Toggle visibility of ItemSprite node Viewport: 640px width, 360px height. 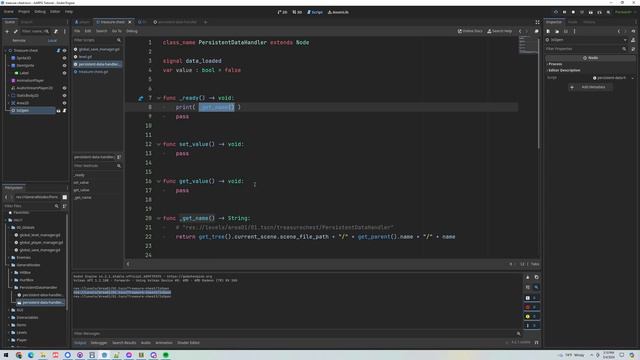tap(64, 66)
